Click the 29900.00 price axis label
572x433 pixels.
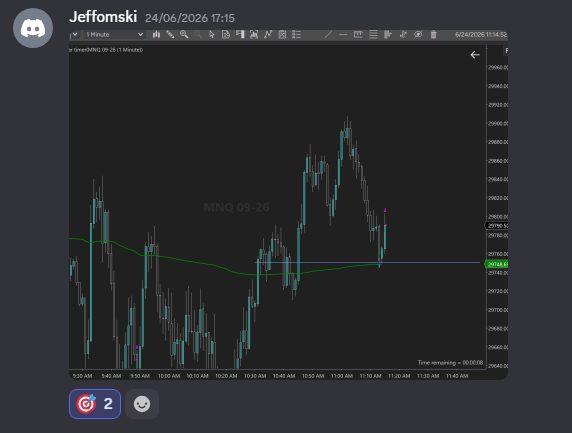tap(498, 123)
